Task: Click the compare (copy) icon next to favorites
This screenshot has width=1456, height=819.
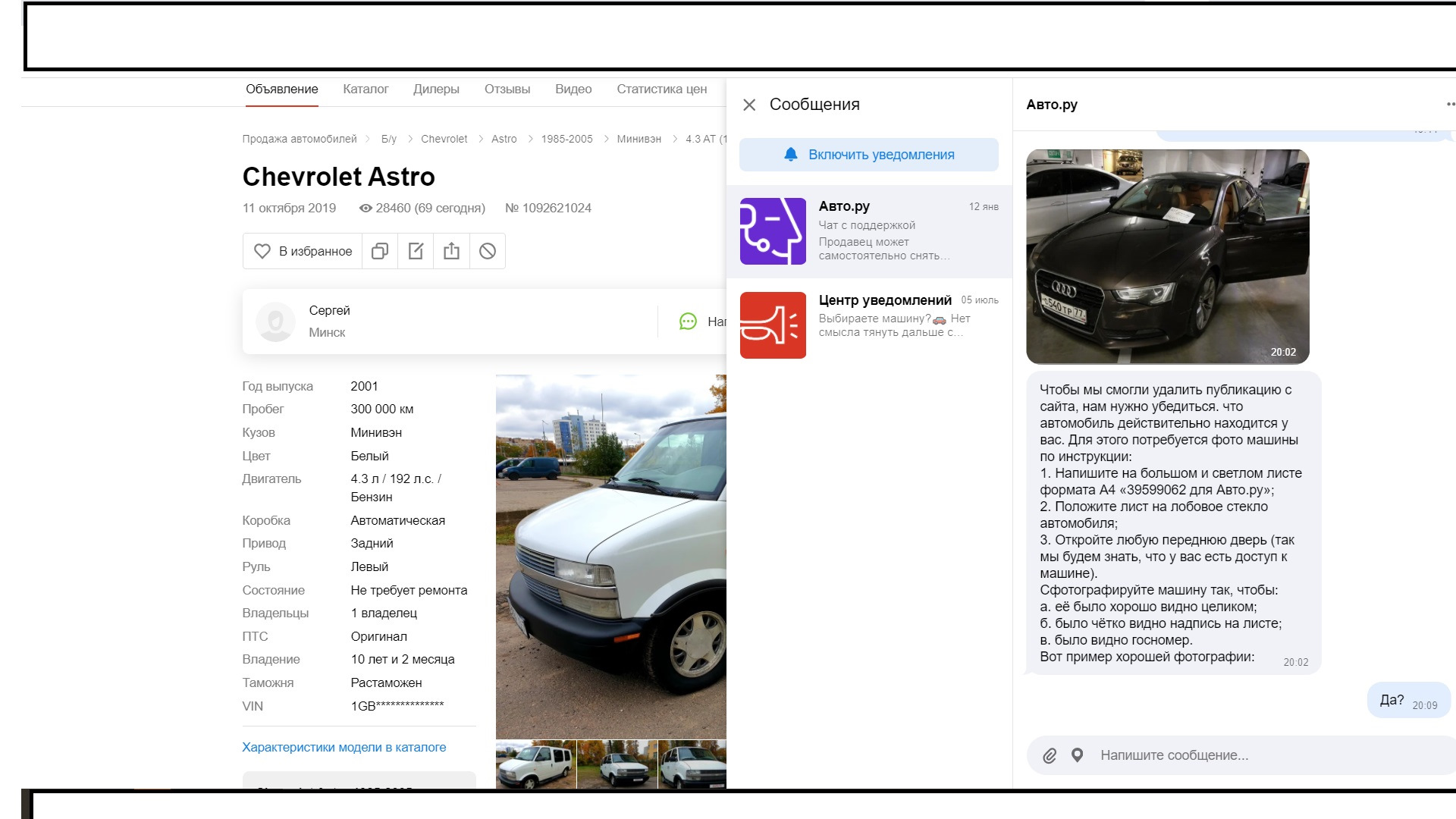Action: click(380, 251)
